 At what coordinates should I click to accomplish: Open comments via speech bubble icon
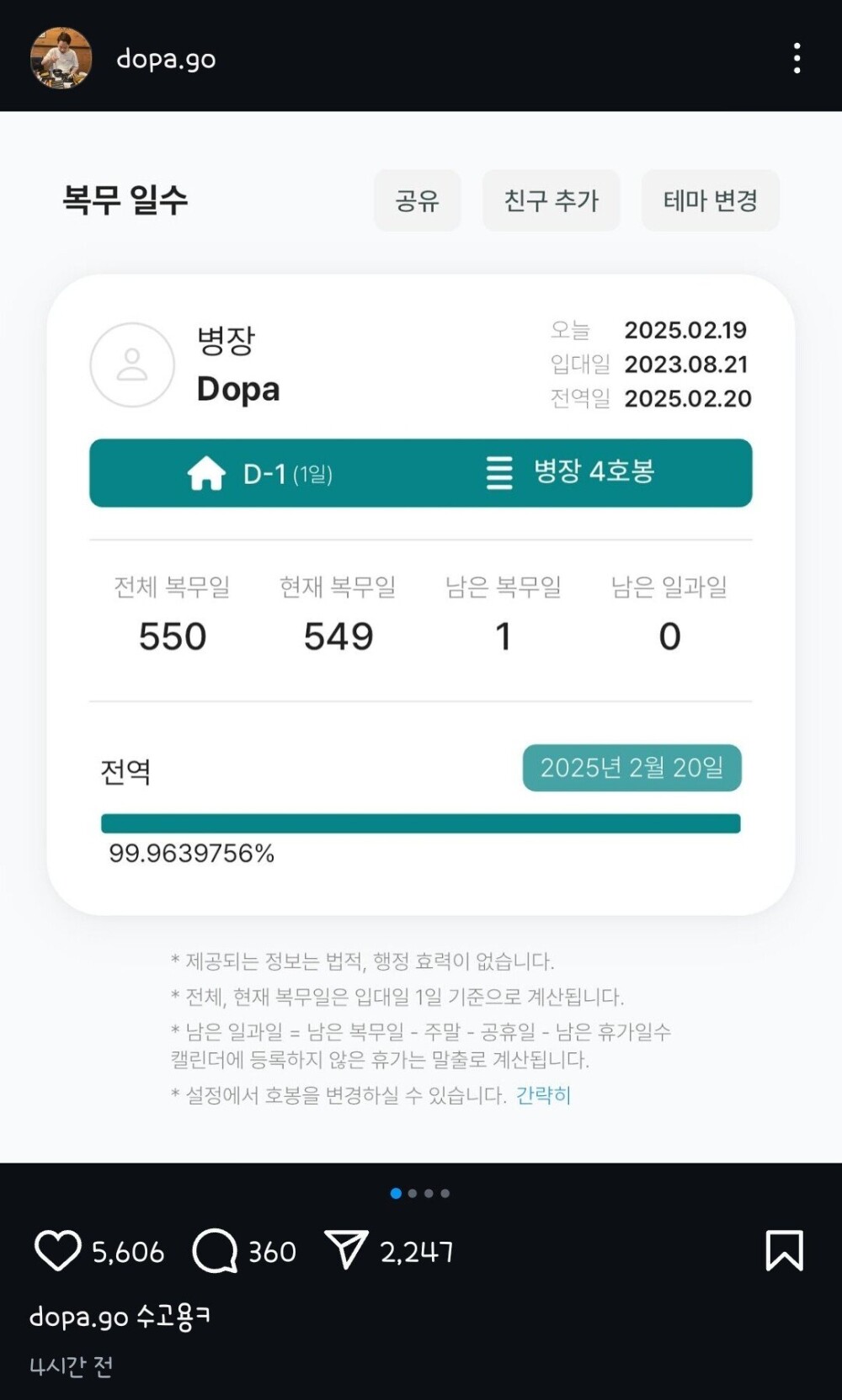[x=216, y=1251]
